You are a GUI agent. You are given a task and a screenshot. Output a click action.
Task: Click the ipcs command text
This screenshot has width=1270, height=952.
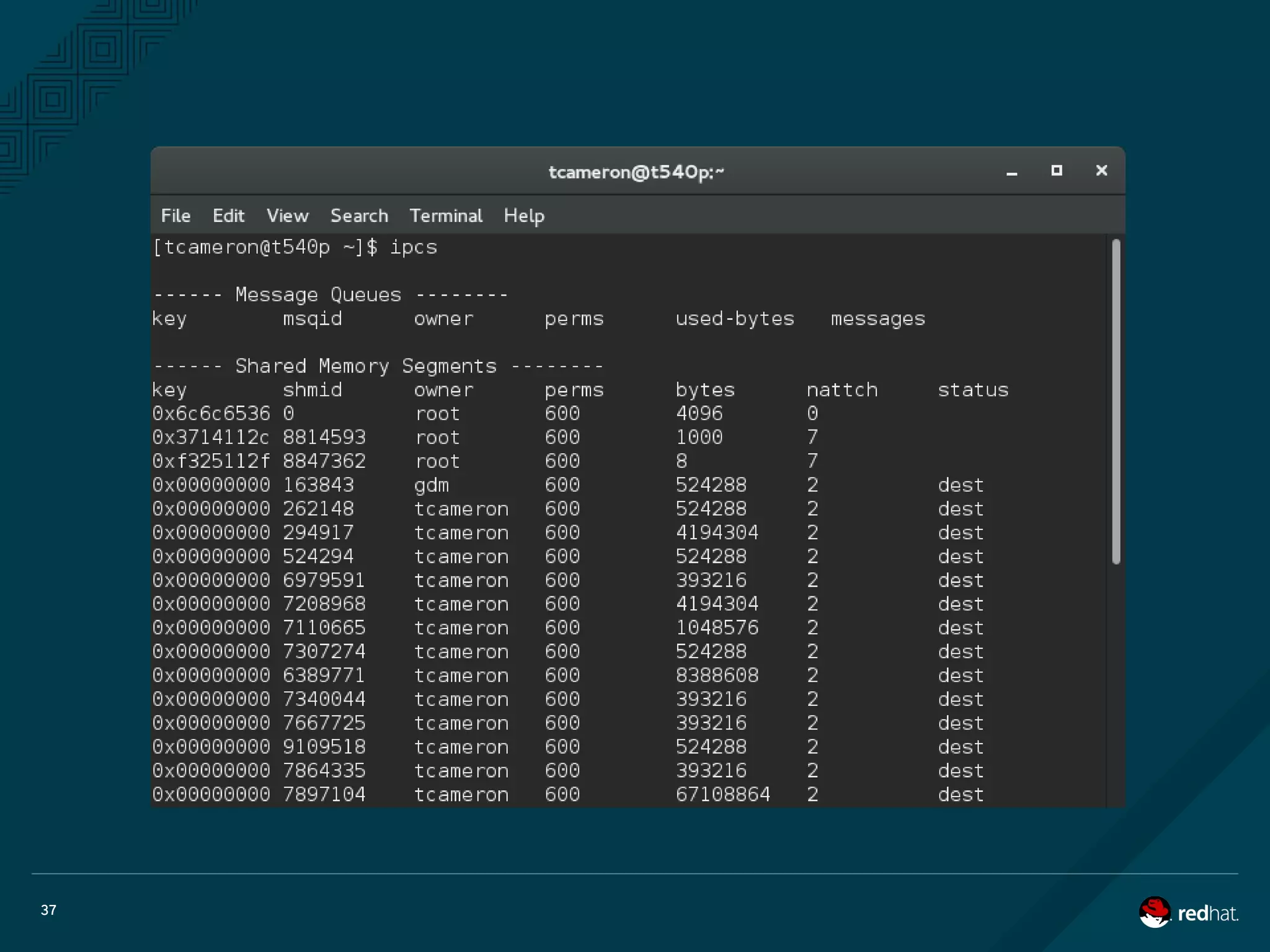point(413,247)
